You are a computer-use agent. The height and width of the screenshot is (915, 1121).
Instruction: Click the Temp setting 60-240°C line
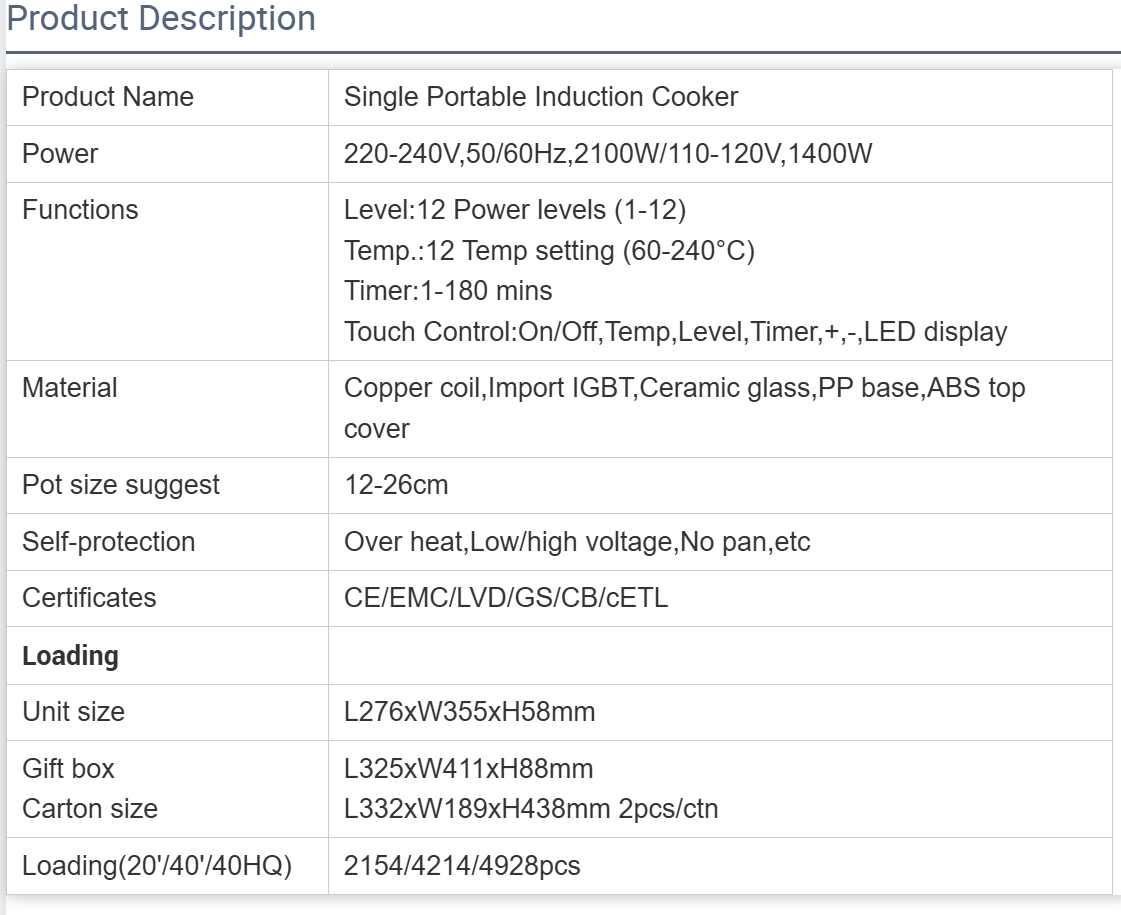point(549,250)
